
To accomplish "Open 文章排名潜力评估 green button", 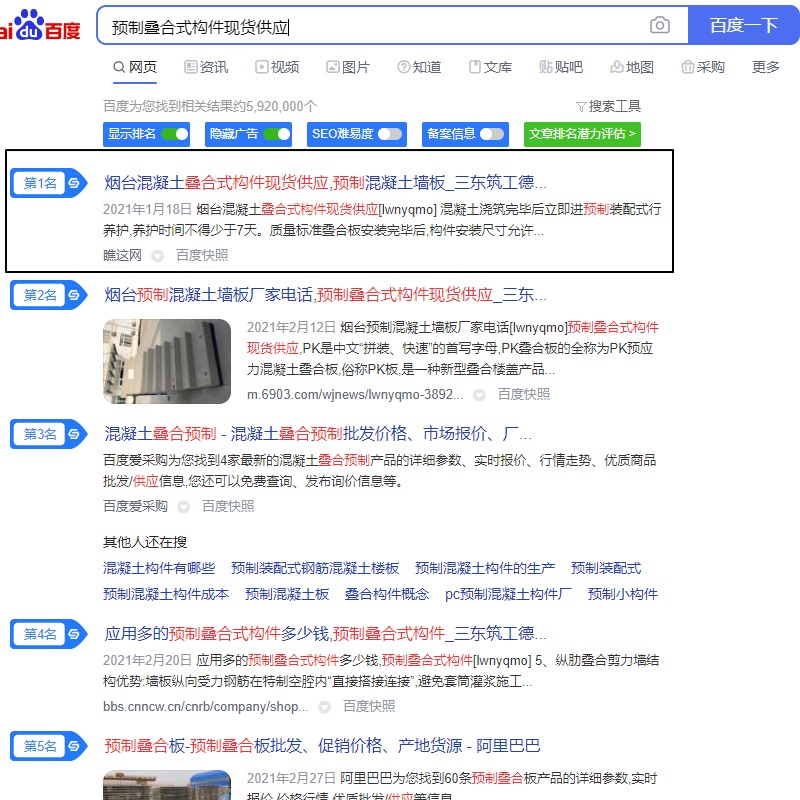I will click(582, 134).
